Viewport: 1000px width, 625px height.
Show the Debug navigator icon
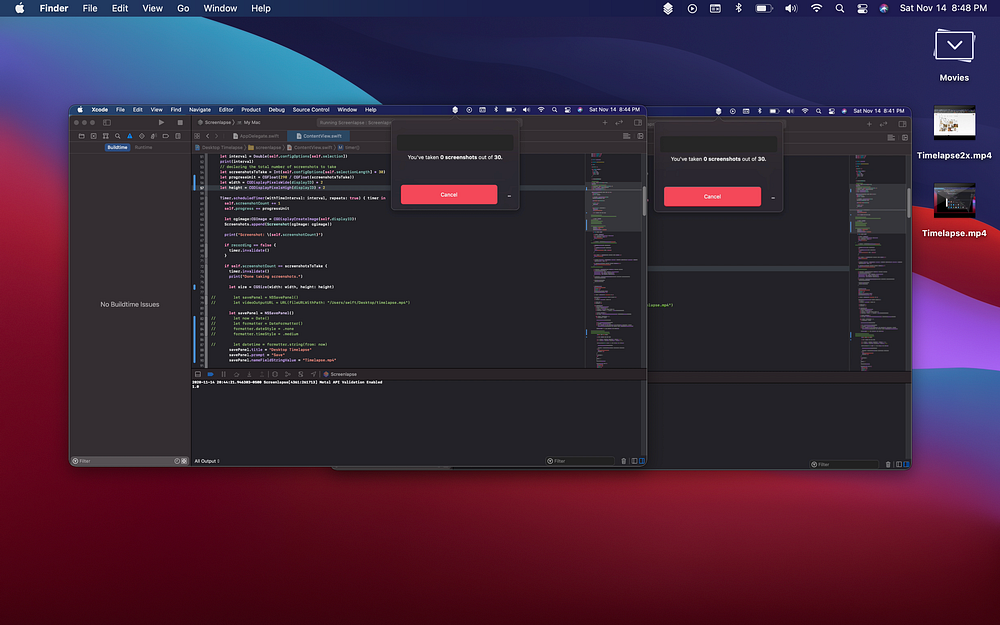pos(154,136)
